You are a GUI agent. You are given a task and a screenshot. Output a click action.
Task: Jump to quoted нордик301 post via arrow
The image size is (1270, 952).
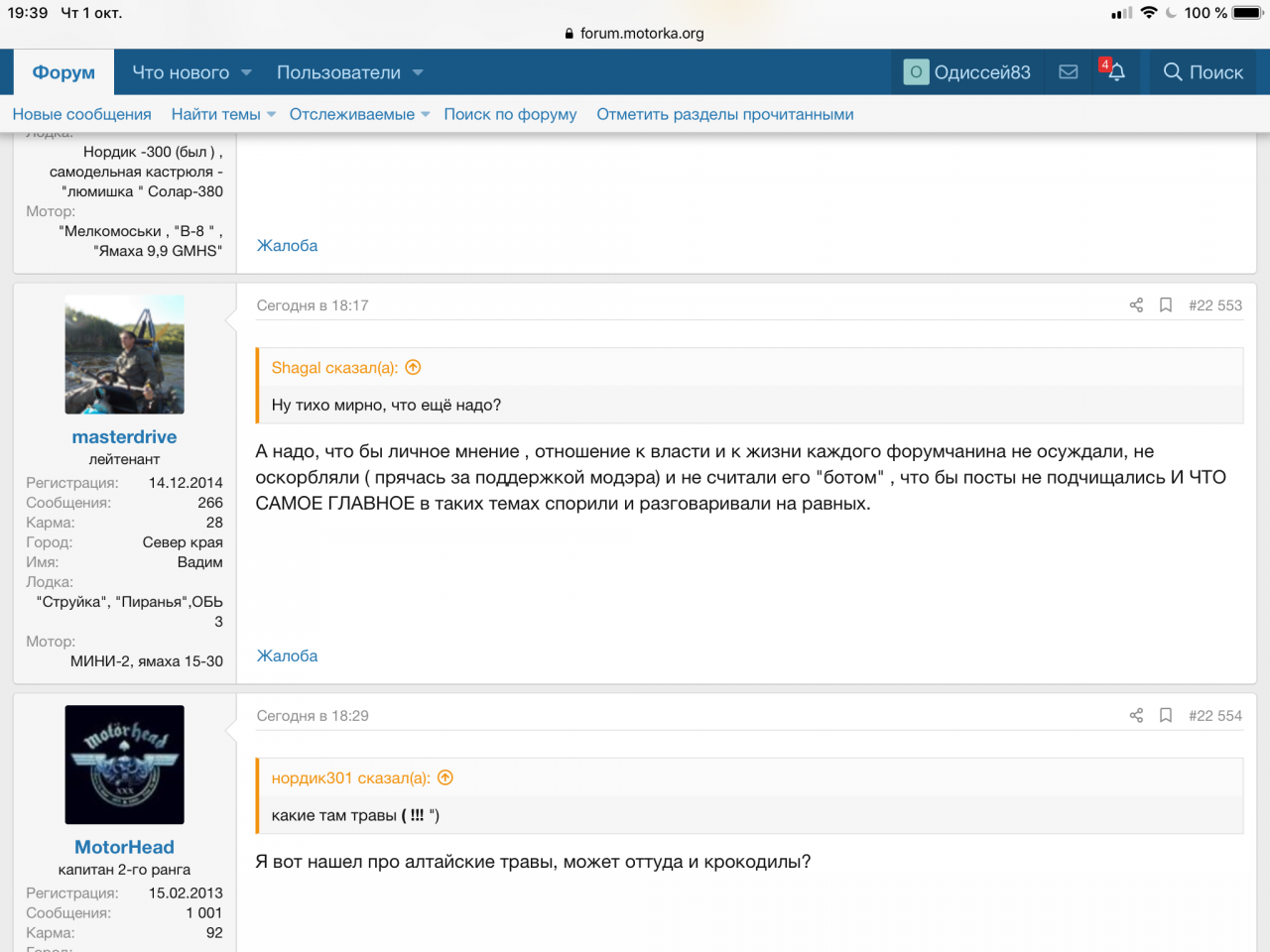click(445, 778)
